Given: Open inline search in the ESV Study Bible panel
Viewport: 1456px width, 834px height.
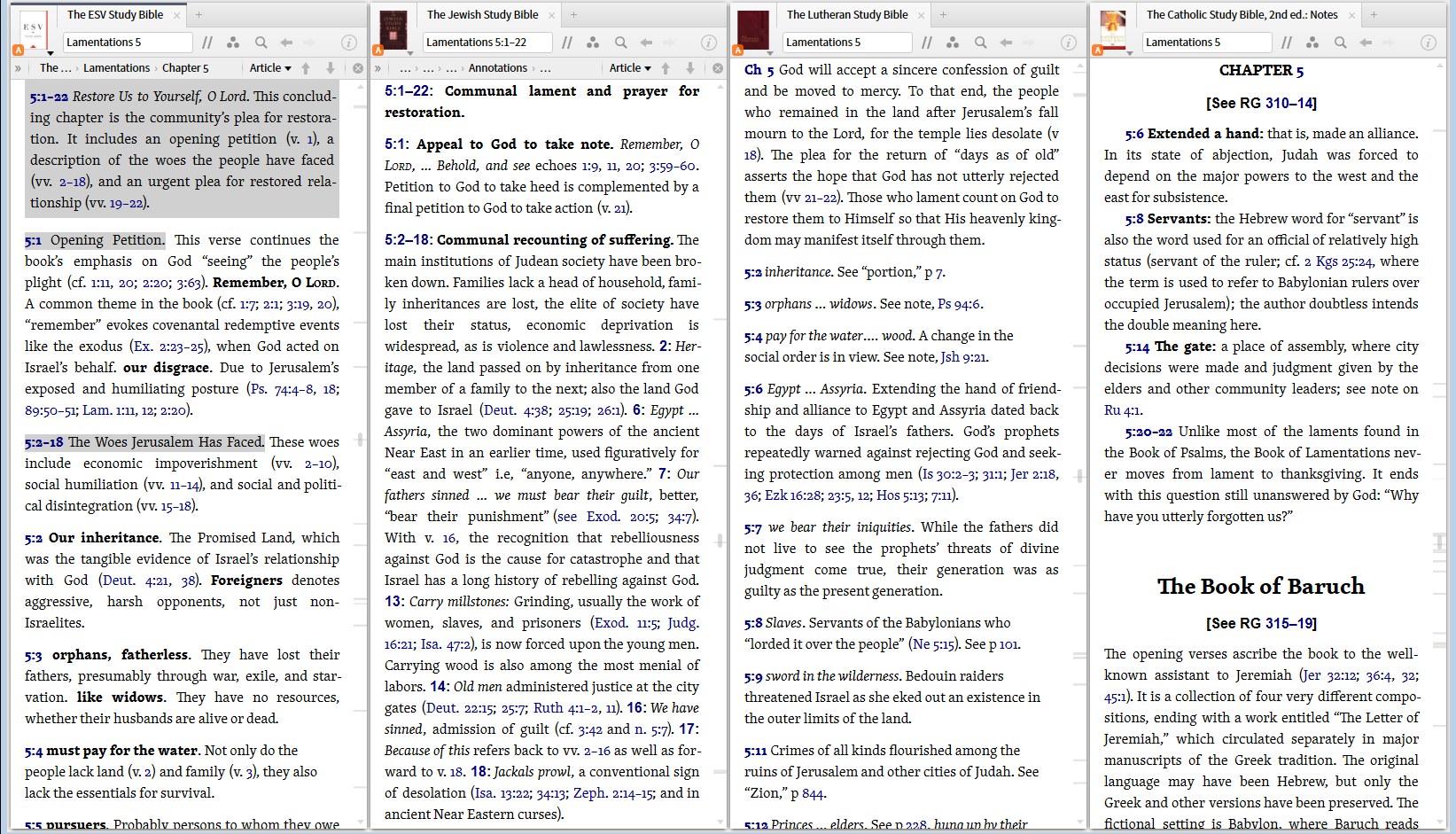Looking at the screenshot, I should [x=261, y=43].
